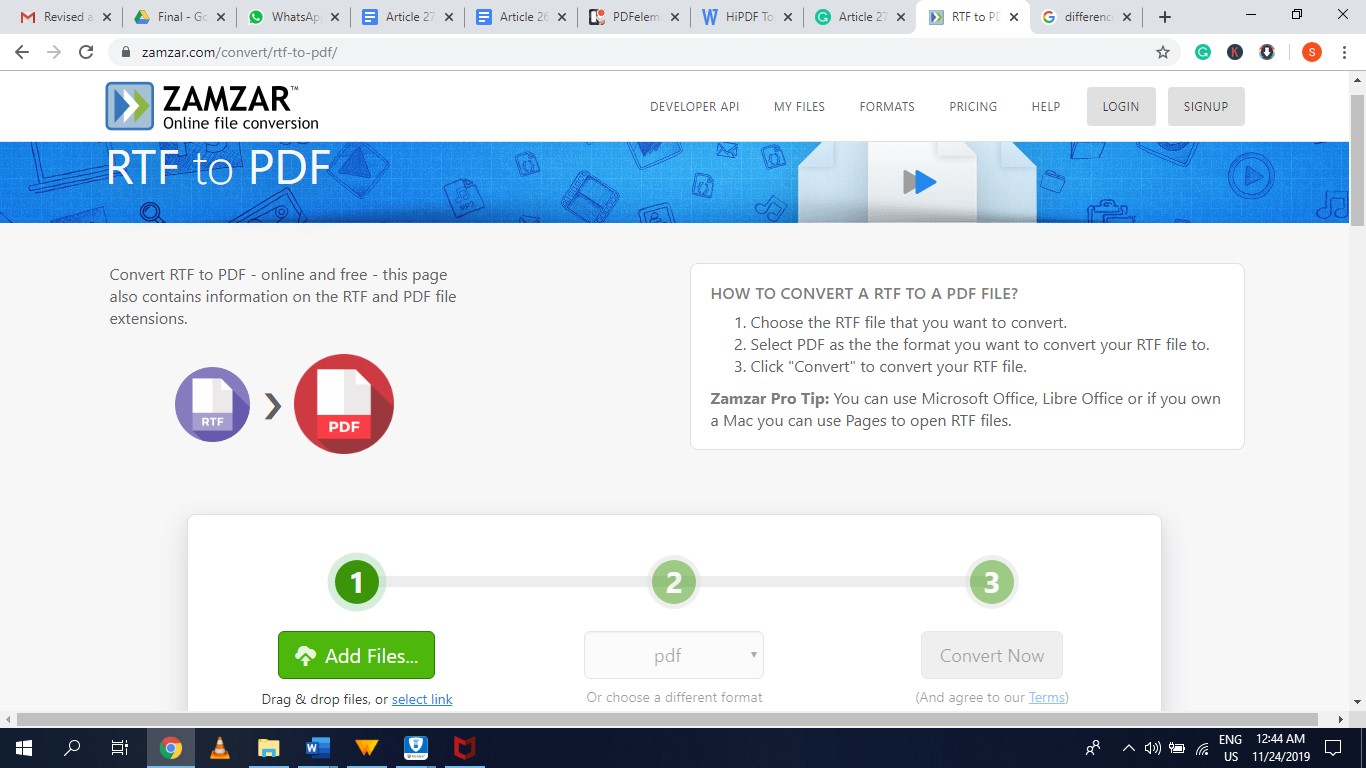Viewport: 1366px width, 768px height.
Task: Open the Chrome three-dot menu
Action: click(1345, 52)
